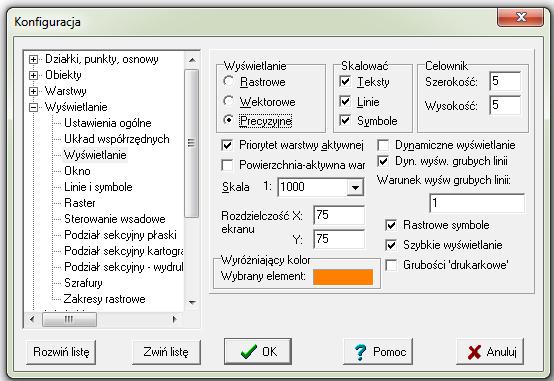Open the Skala dropdown list
Image resolution: width=554 pixels, height=381 pixels.
(x=355, y=187)
